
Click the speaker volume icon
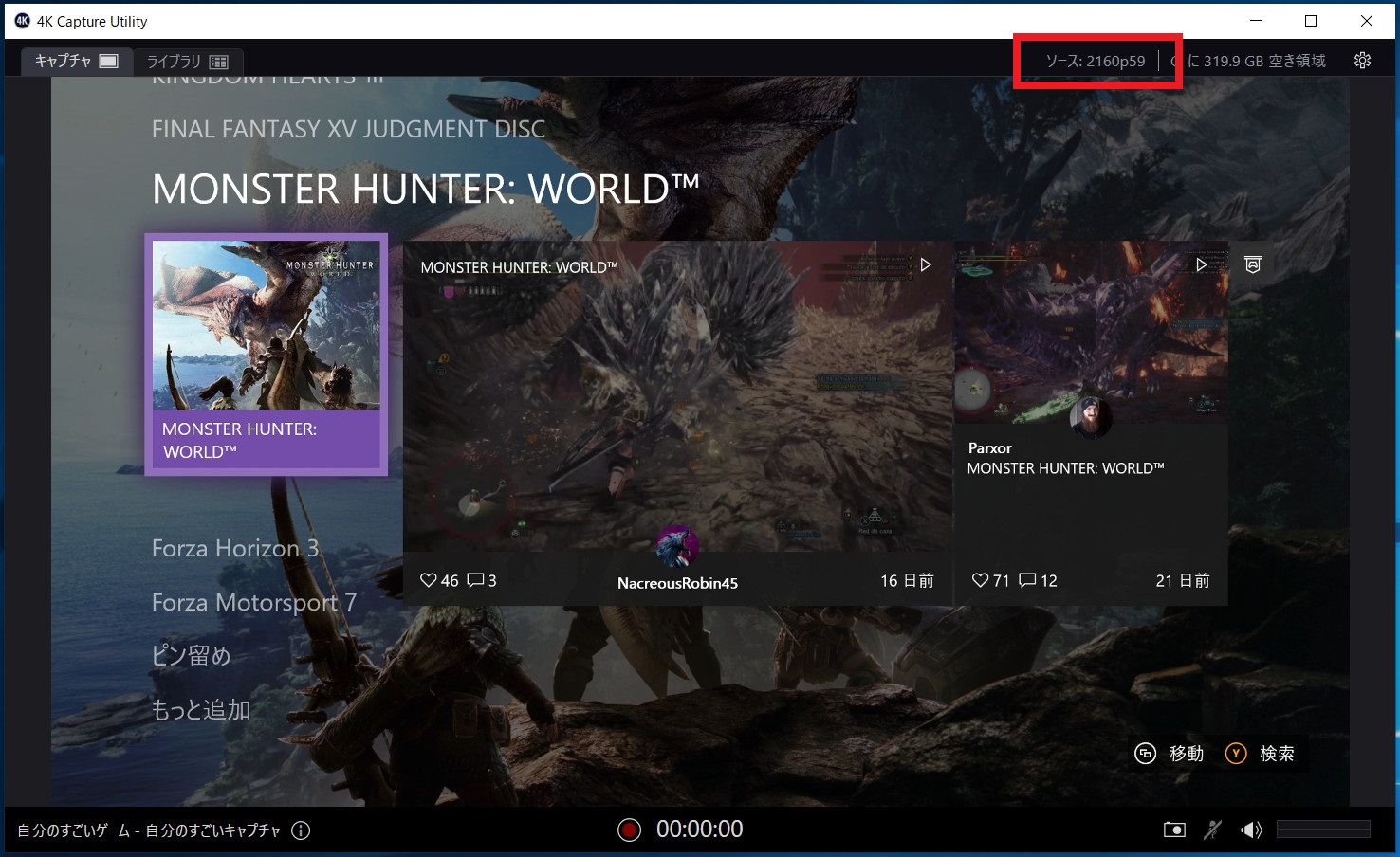(1251, 830)
